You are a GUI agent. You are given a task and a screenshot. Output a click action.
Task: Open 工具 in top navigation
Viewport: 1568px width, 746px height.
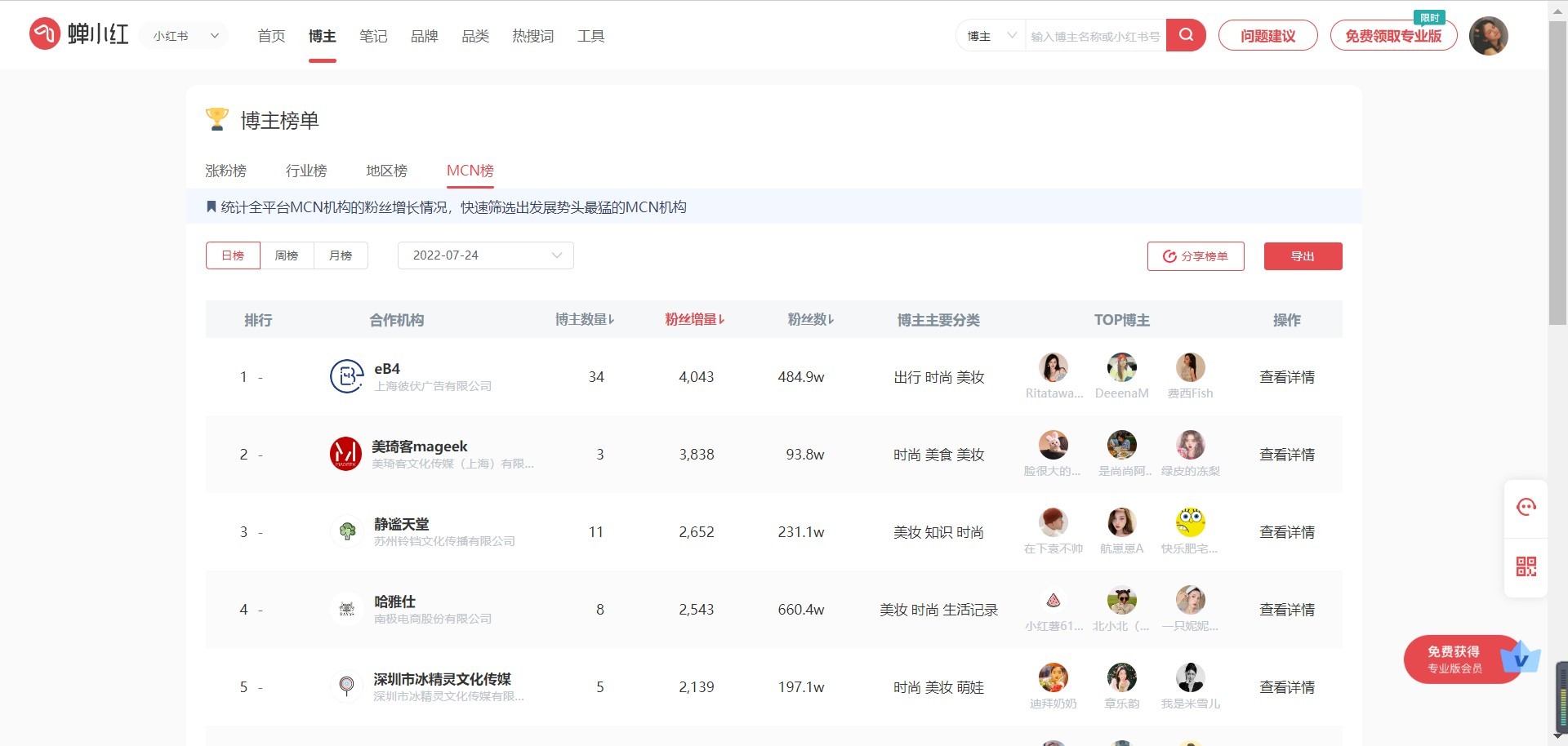coord(591,36)
